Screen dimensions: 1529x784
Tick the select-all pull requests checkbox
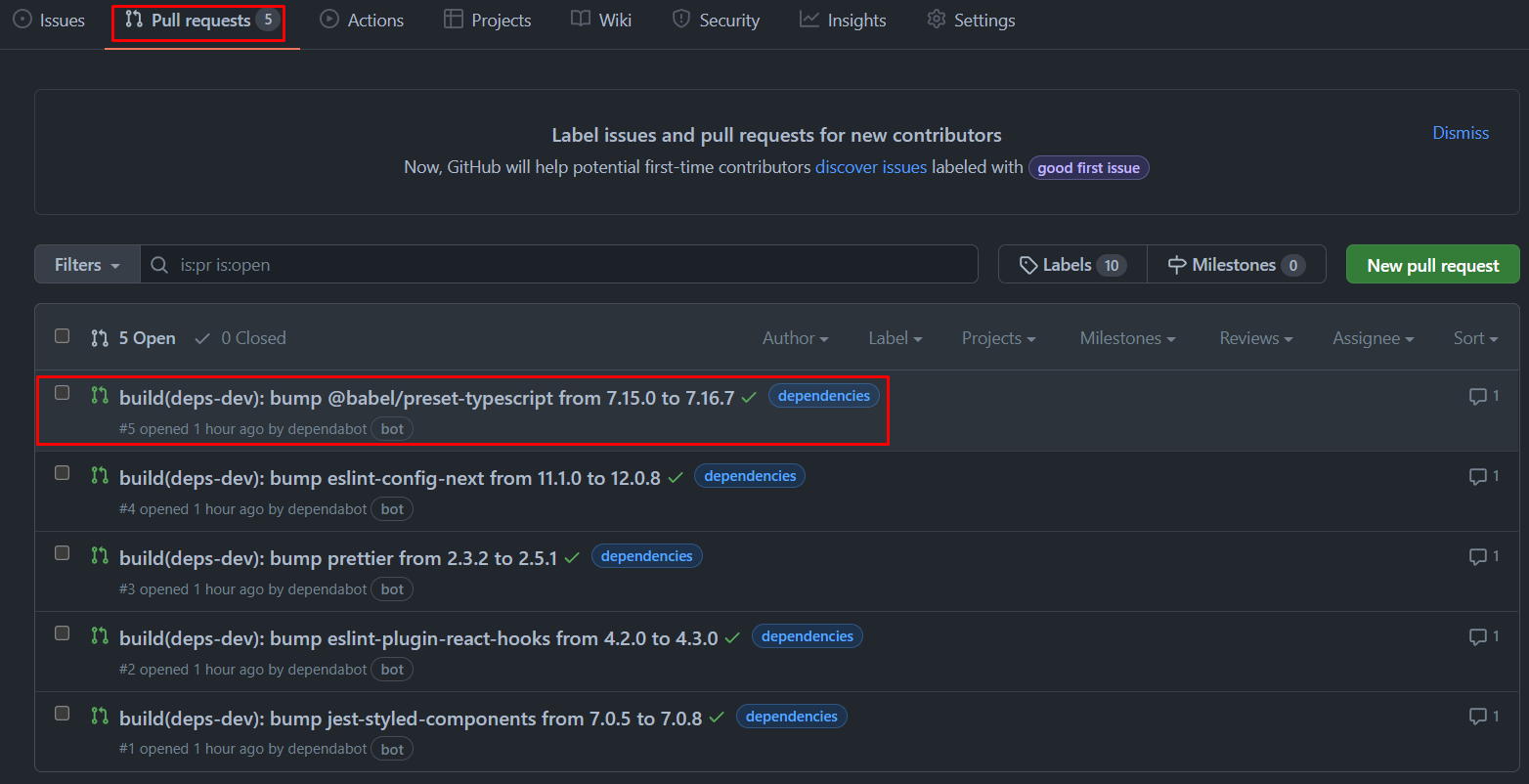tap(63, 336)
